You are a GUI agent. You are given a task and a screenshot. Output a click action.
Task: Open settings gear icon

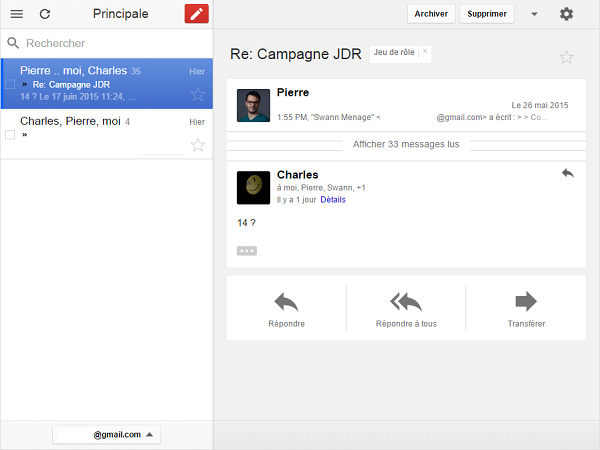[x=566, y=14]
